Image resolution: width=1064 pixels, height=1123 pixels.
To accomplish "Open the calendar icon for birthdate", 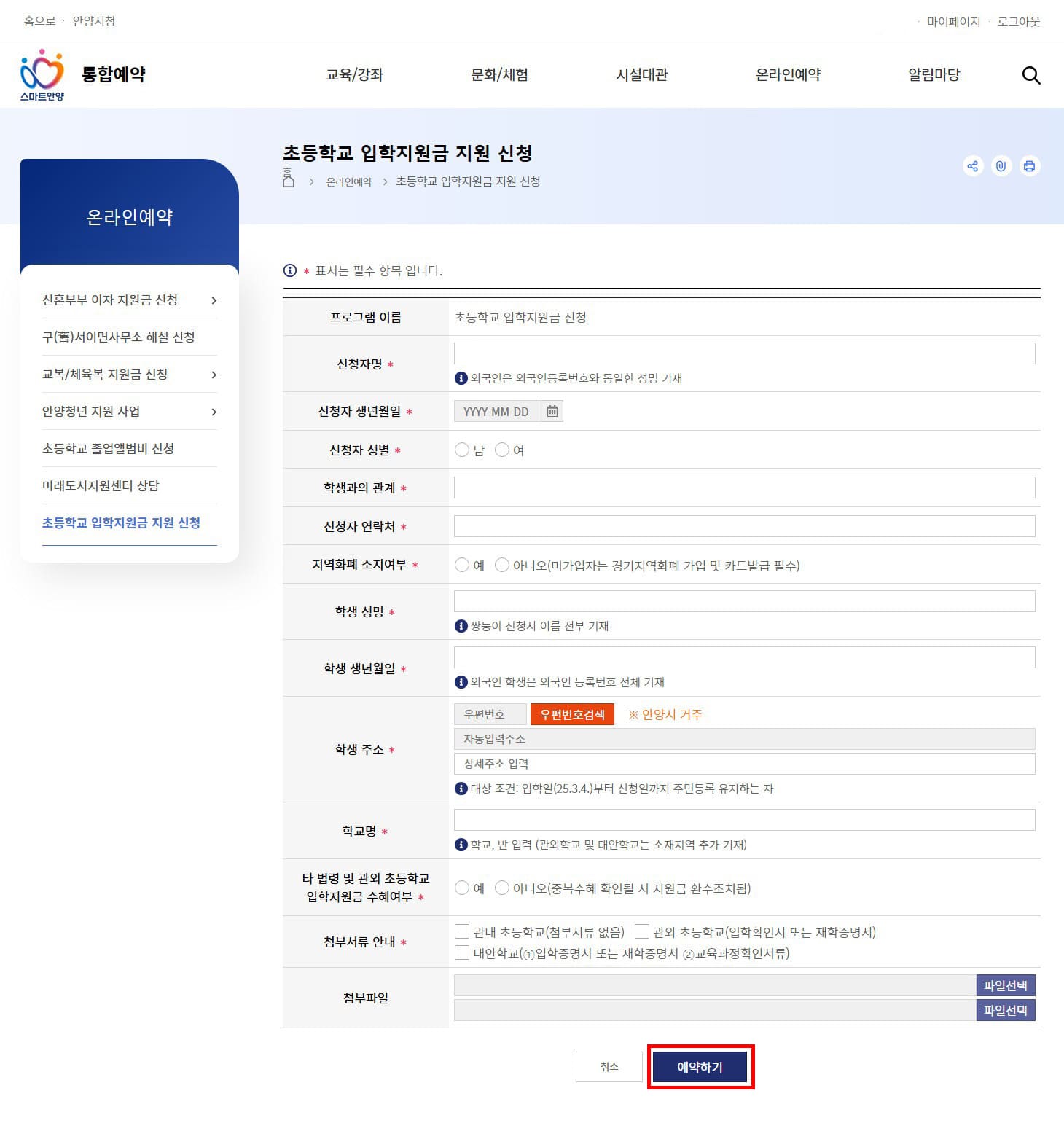I will (x=552, y=411).
